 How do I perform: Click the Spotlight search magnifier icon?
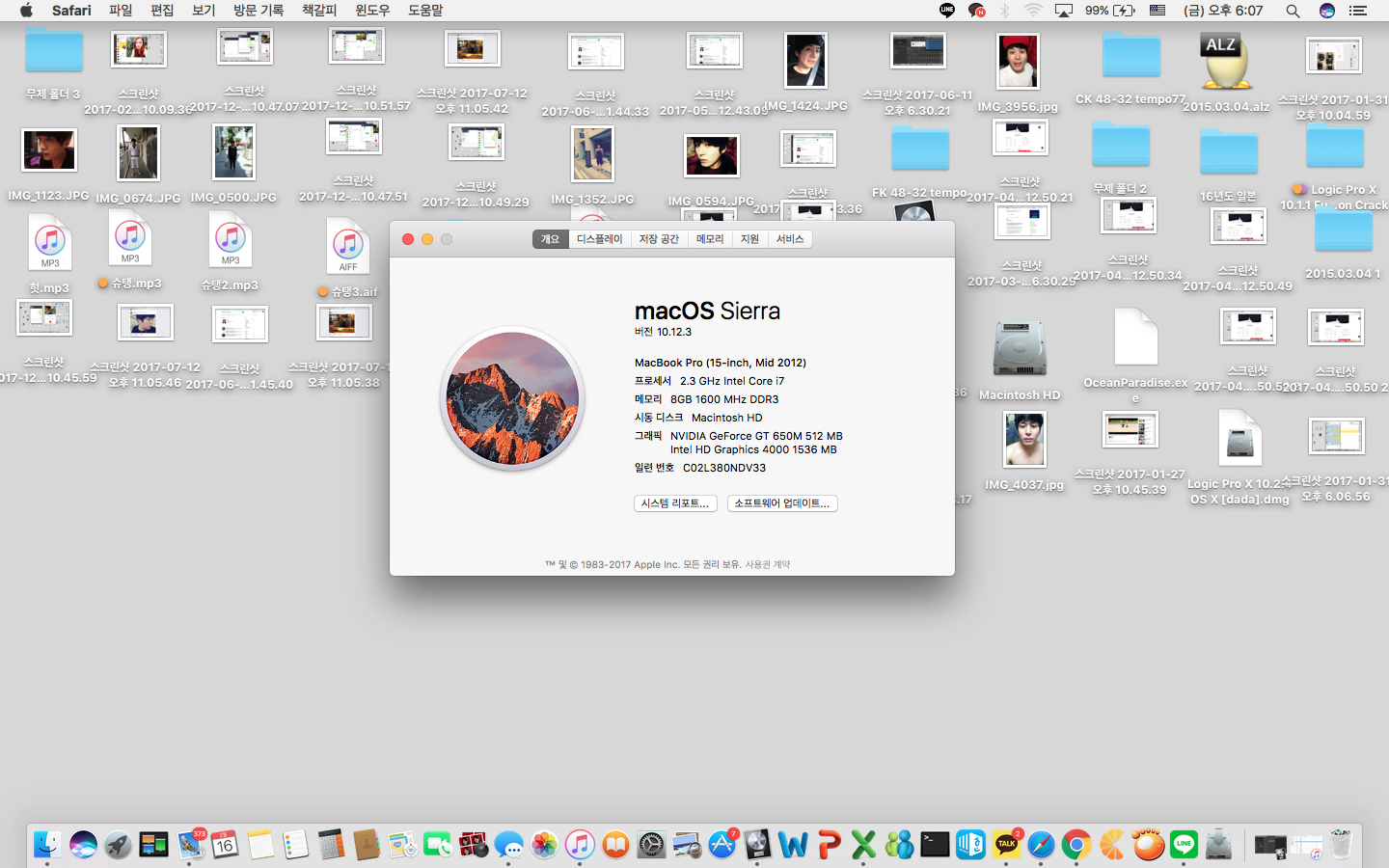click(x=1293, y=11)
